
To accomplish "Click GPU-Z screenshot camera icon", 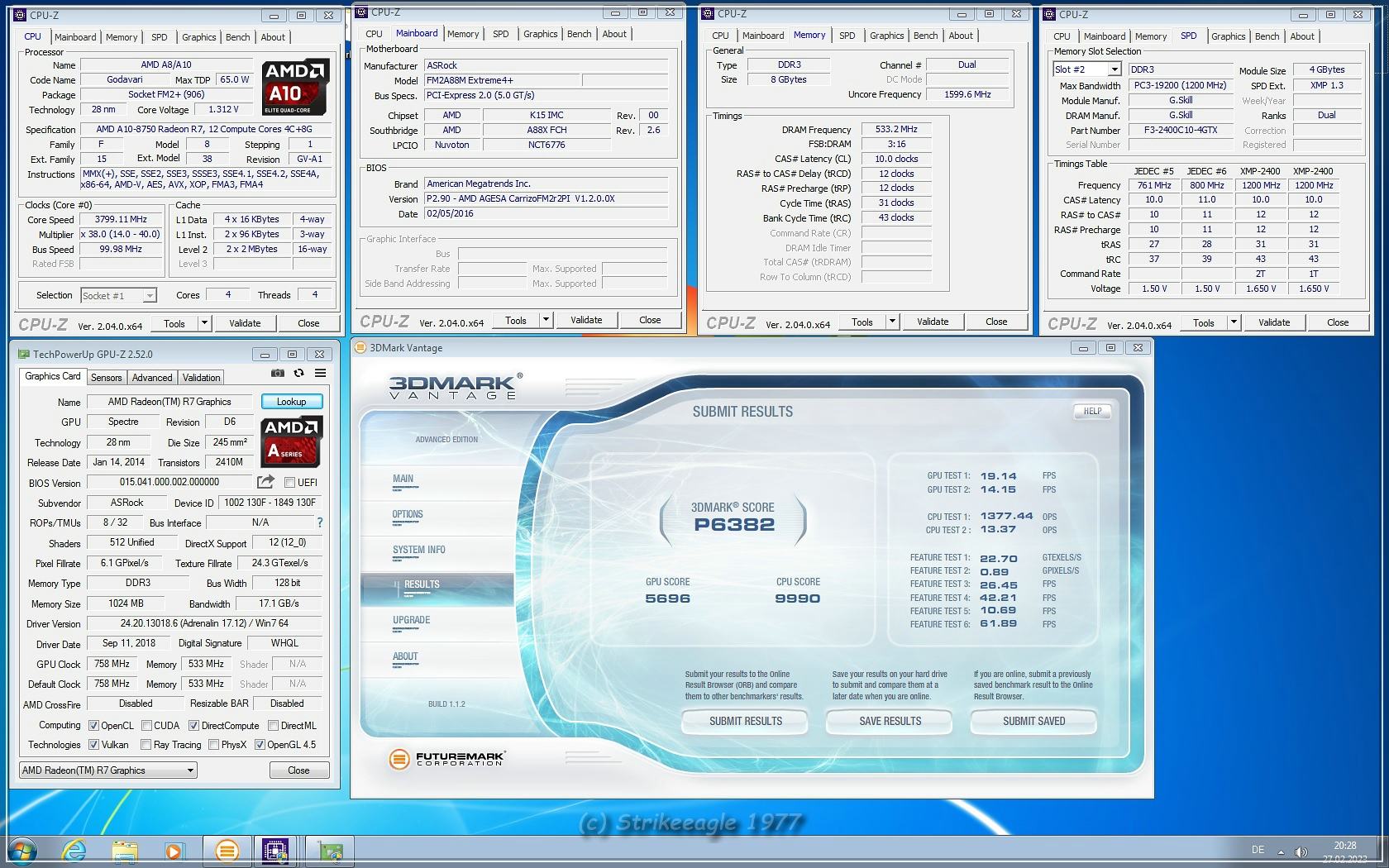I will click(277, 374).
